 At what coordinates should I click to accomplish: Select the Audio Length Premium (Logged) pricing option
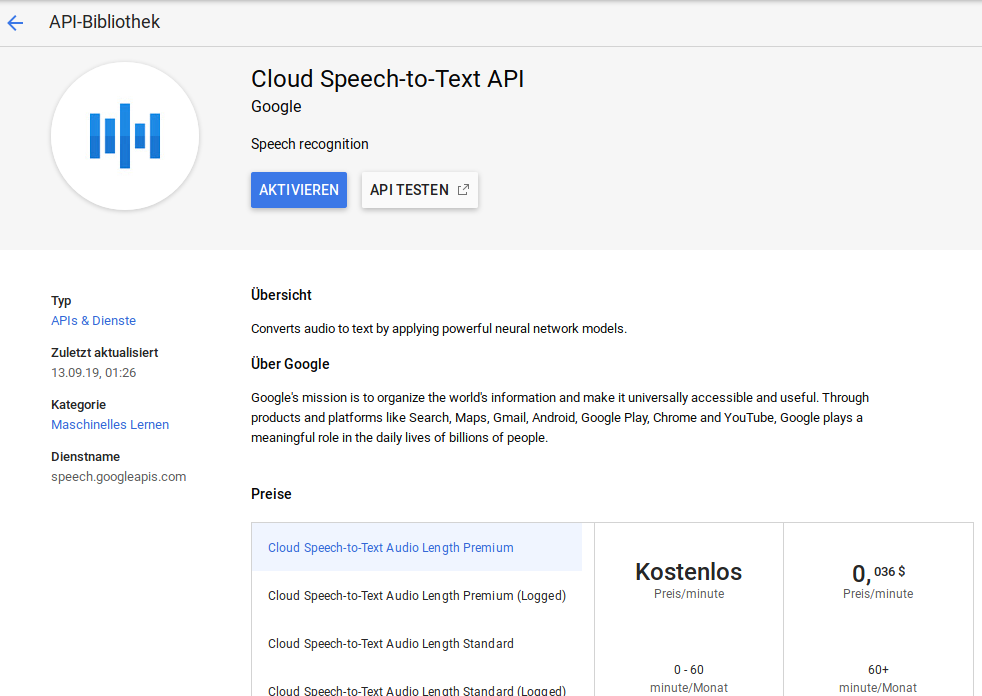[417, 595]
